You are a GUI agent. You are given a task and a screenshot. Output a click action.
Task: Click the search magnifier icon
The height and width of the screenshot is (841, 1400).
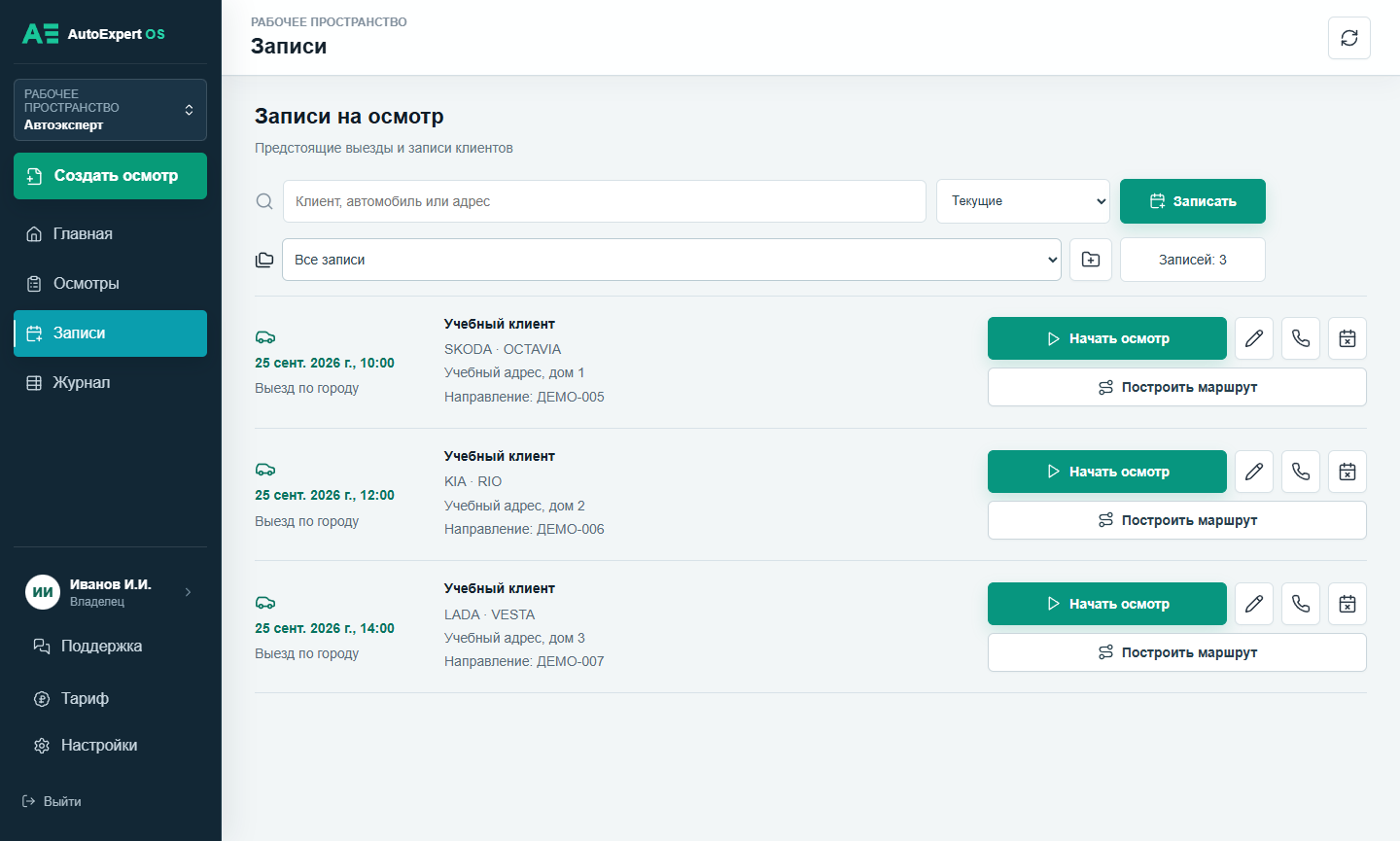coord(264,201)
